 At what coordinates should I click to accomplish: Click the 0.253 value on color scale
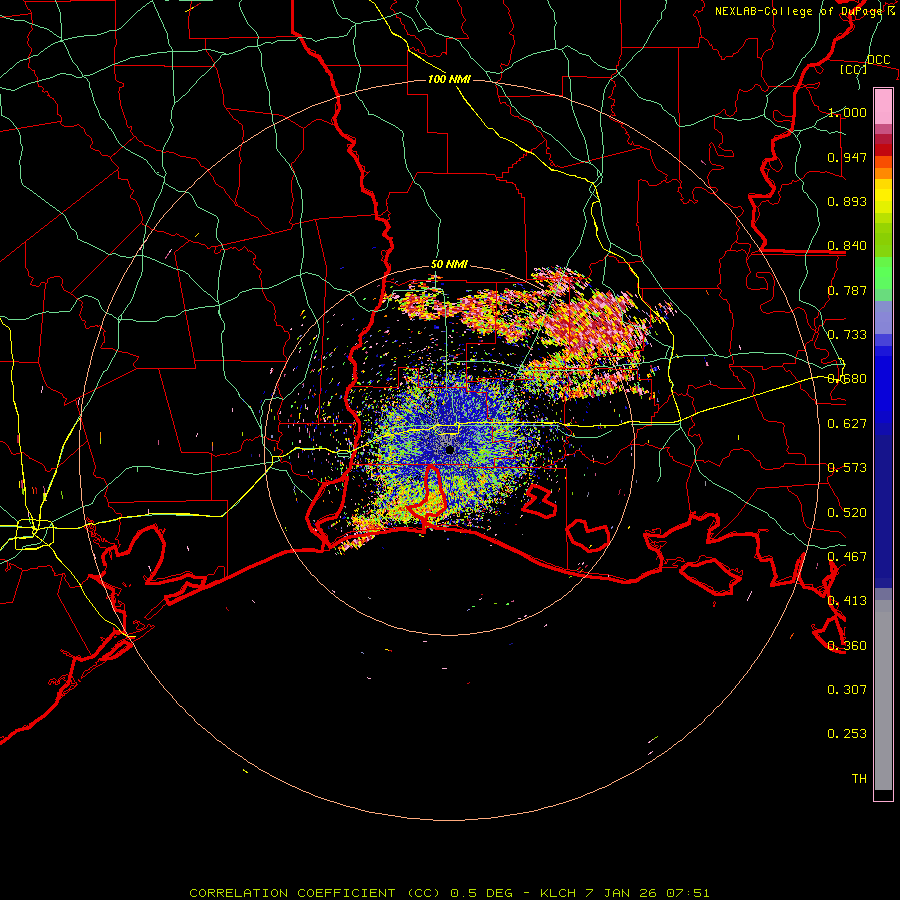click(x=847, y=734)
